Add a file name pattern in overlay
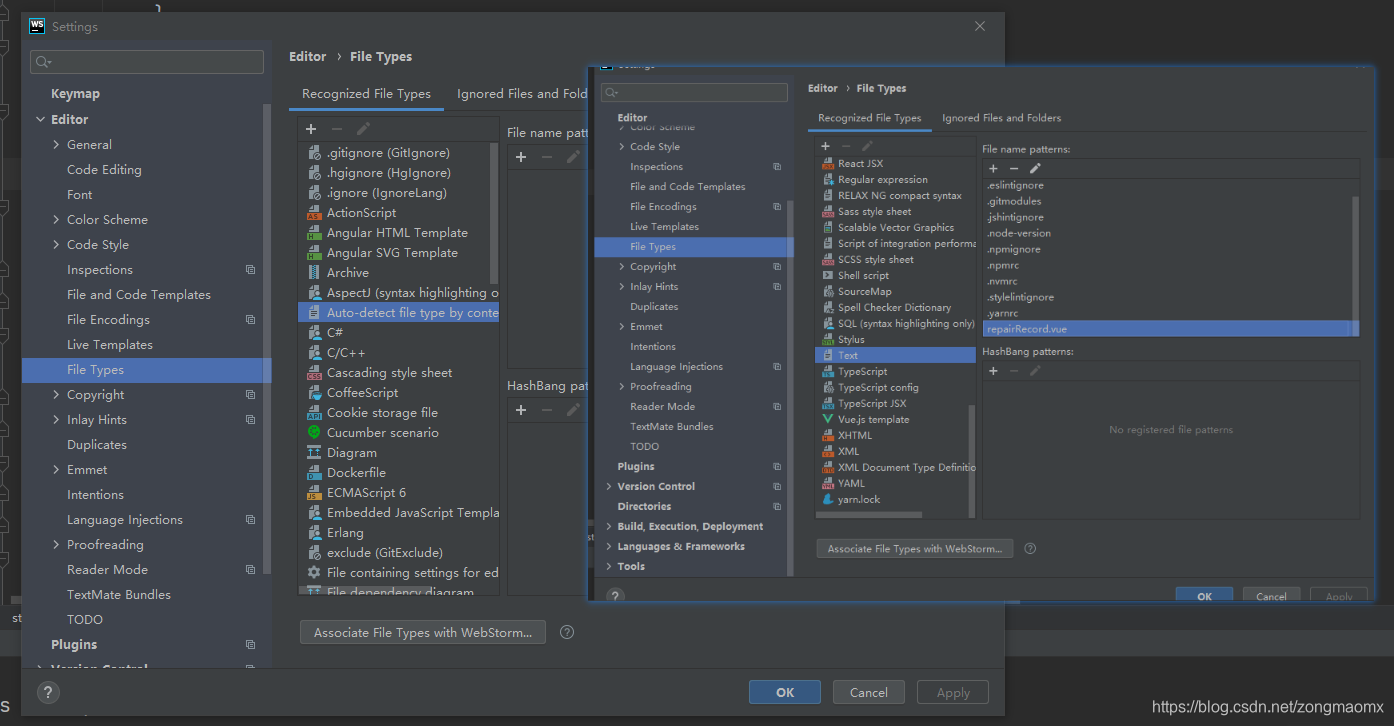1394x726 pixels. 993,169
